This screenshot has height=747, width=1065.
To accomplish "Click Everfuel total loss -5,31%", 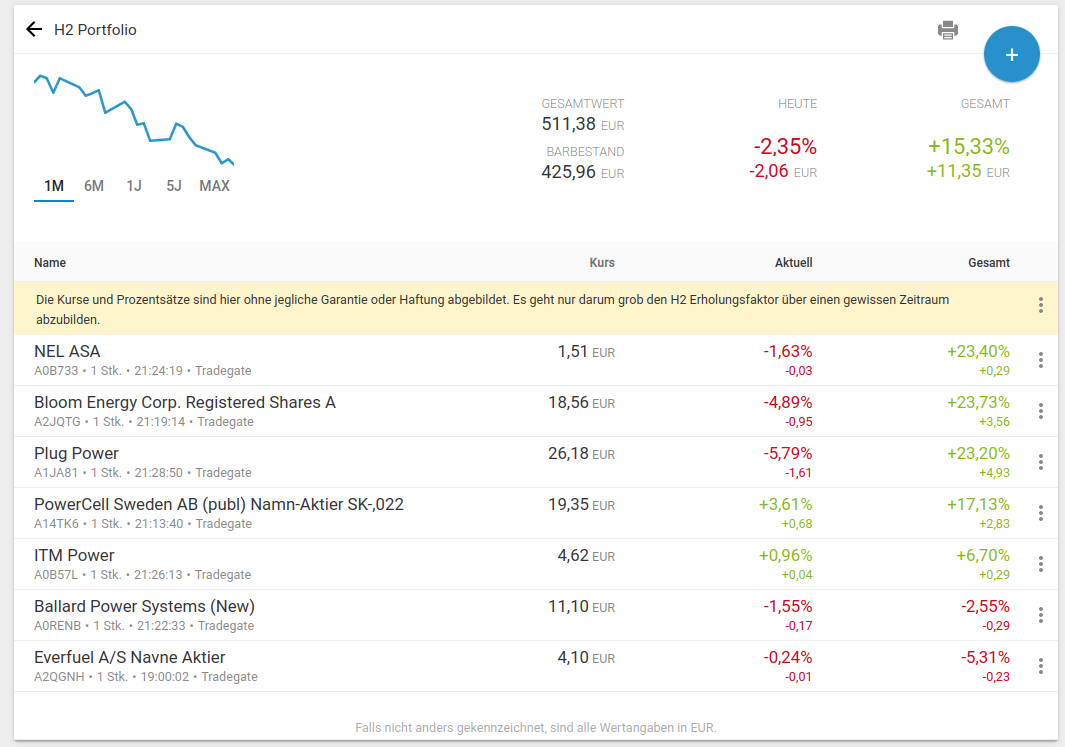I will [x=985, y=657].
